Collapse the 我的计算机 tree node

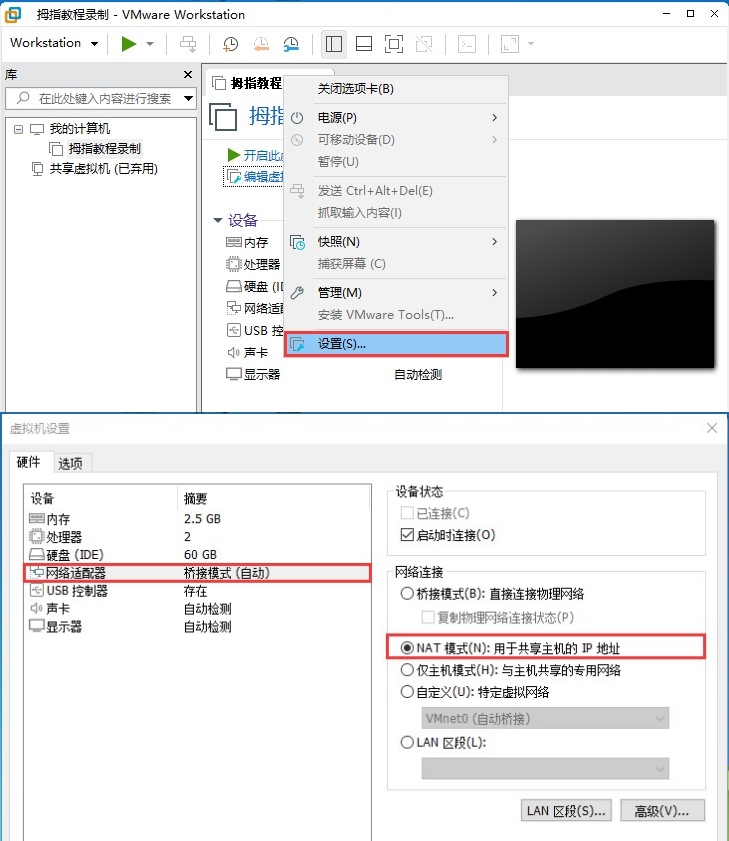tap(18, 129)
